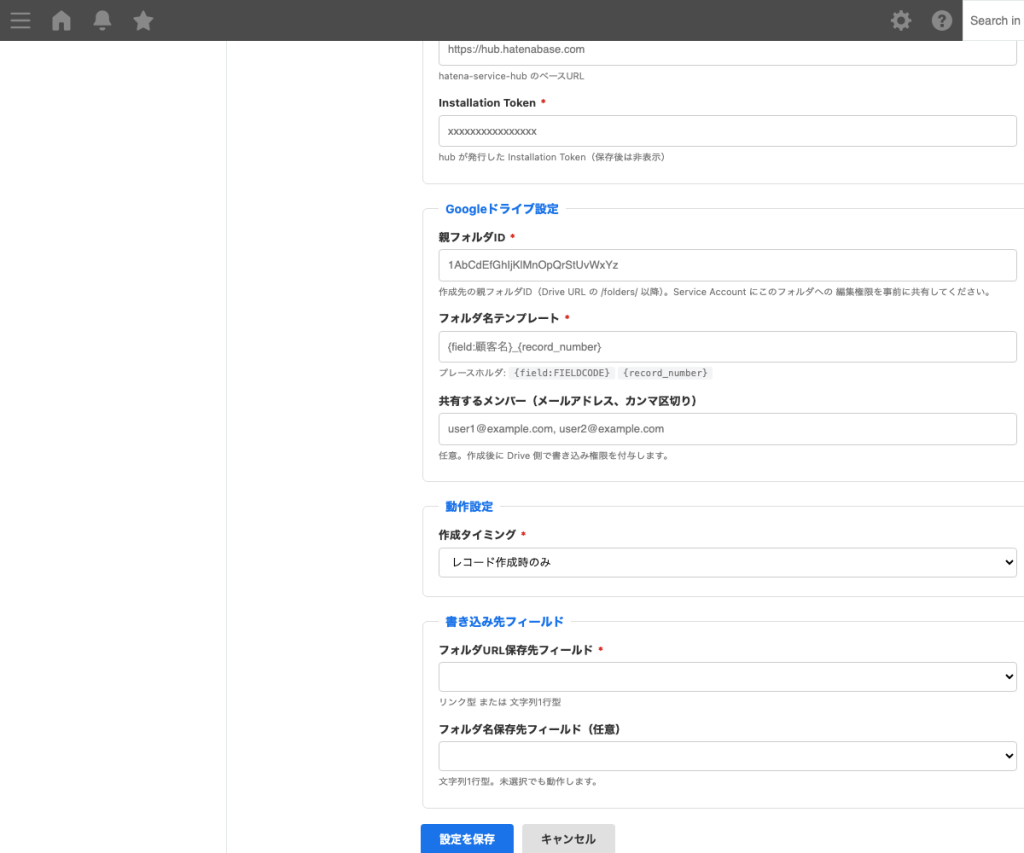Open the フォルダURL保存先フィールド dropdown
Image resolution: width=1024 pixels, height=853 pixels.
[727, 676]
